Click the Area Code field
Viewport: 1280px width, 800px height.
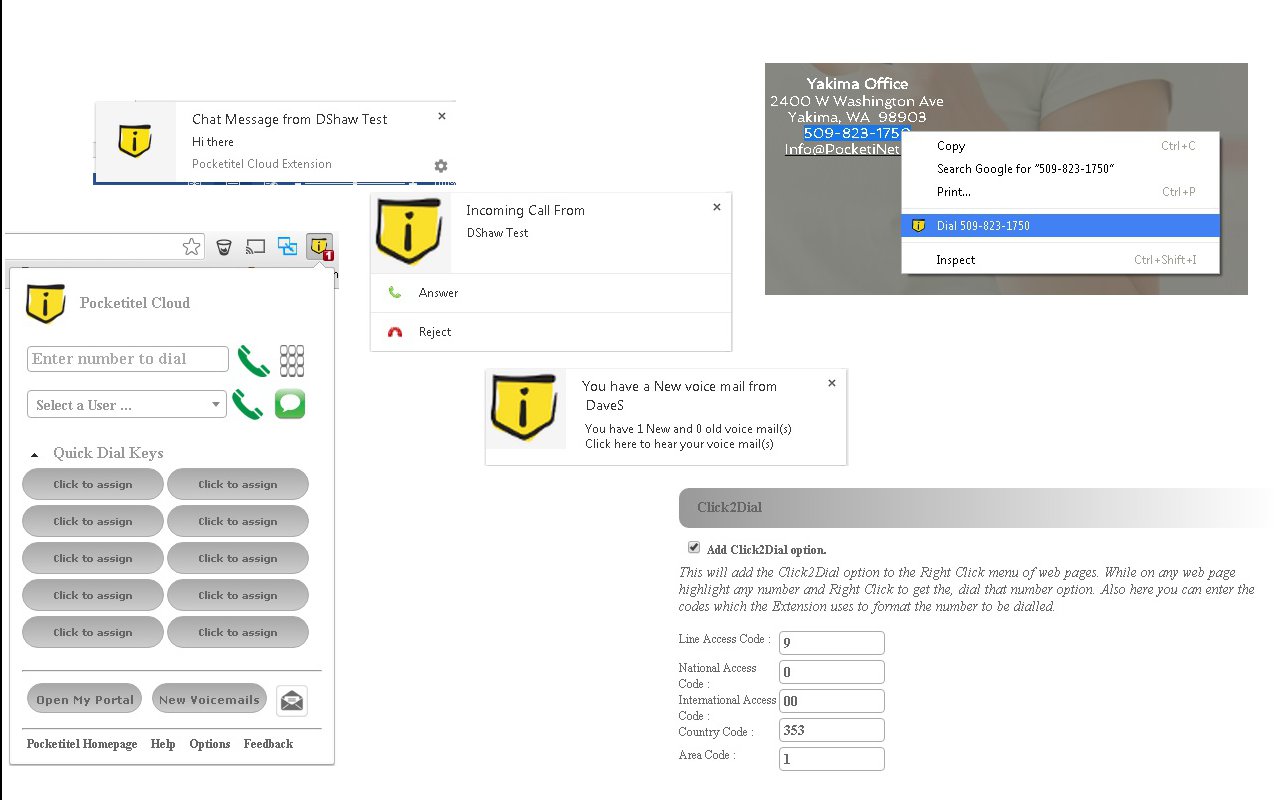pyautogui.click(x=832, y=759)
